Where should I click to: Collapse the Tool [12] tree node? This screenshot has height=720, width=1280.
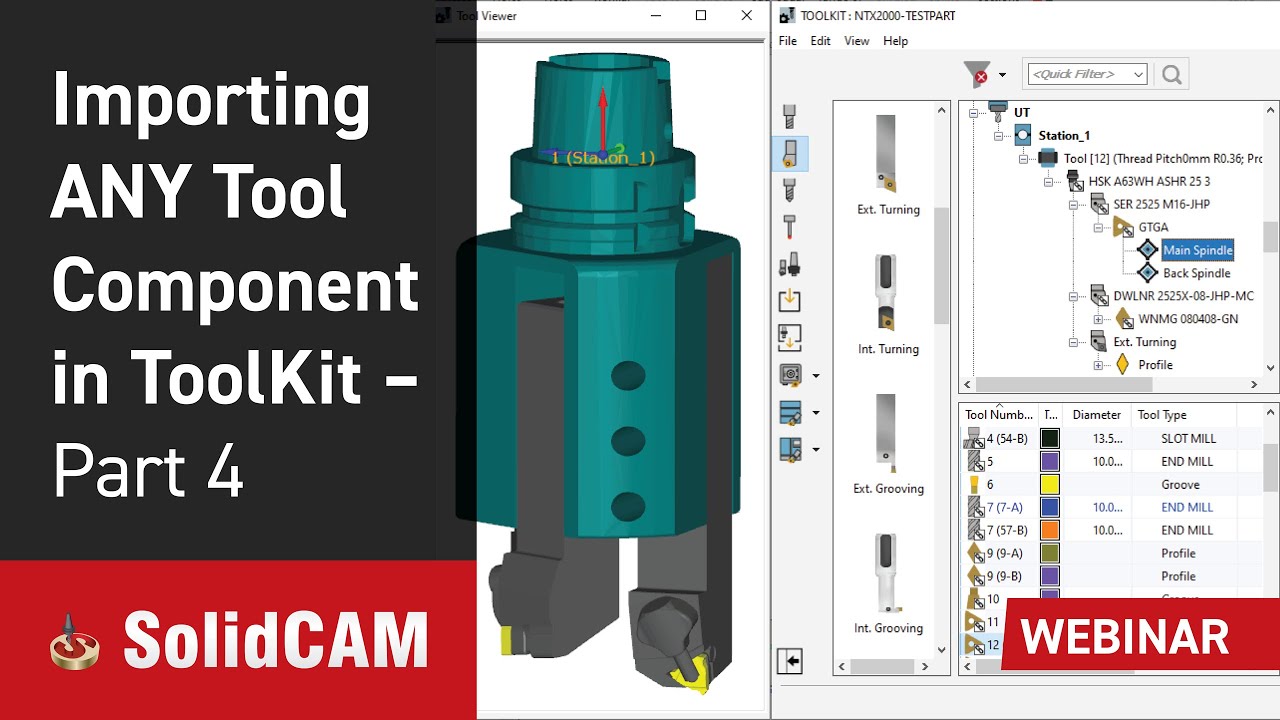(x=1023, y=158)
